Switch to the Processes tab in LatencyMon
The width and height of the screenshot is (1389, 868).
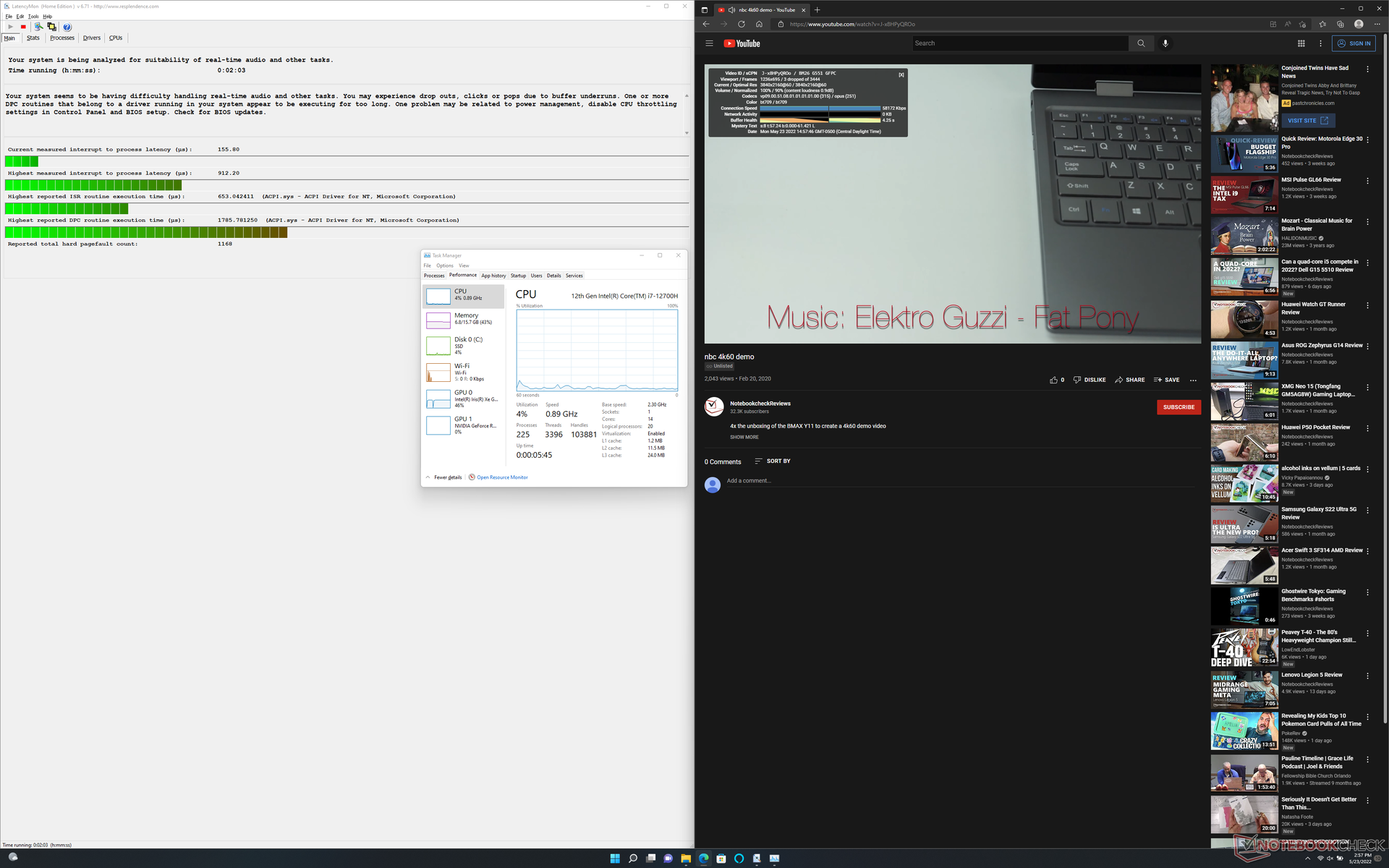pyautogui.click(x=62, y=38)
